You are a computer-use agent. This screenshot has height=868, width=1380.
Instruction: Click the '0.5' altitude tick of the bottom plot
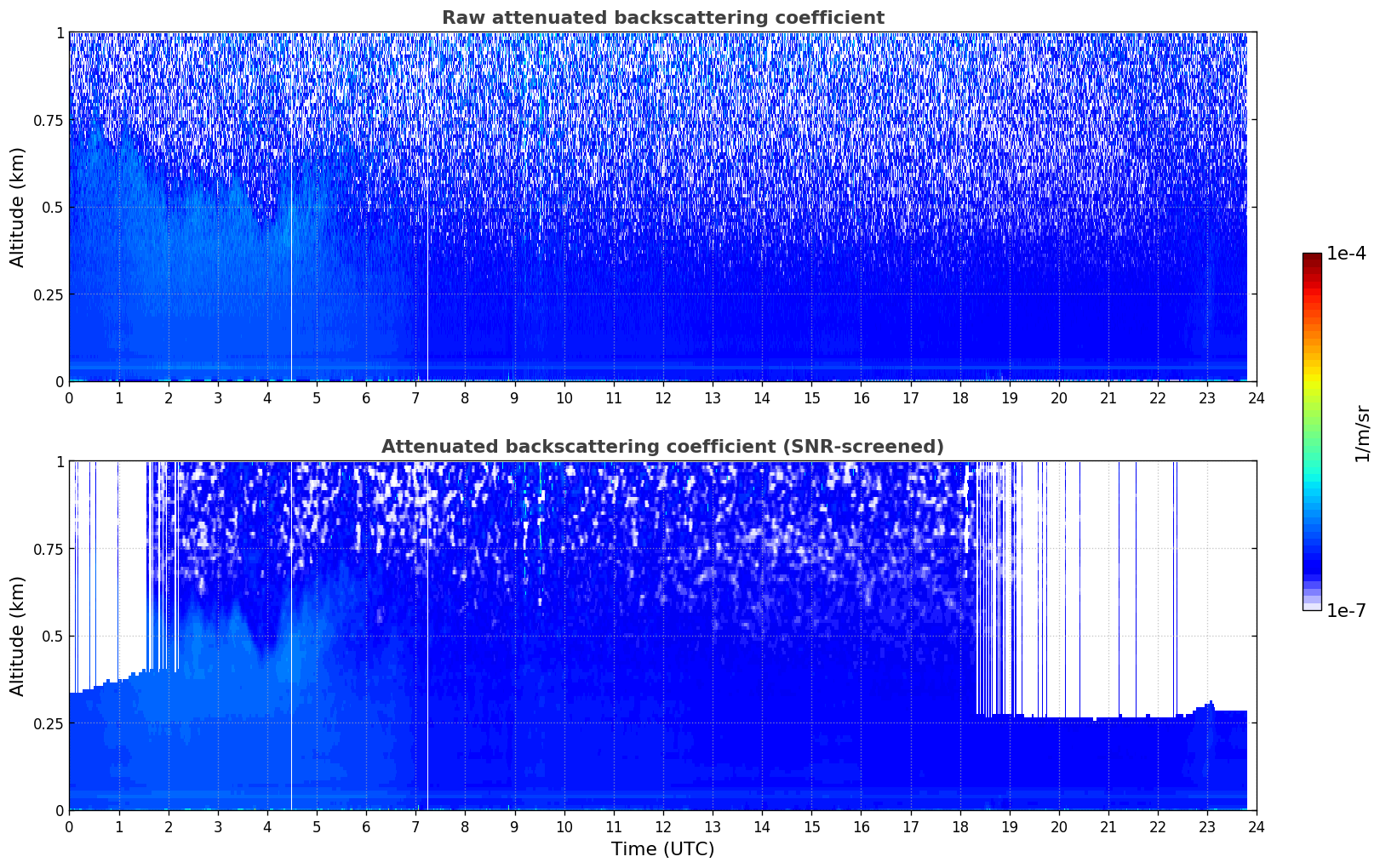coord(52,636)
